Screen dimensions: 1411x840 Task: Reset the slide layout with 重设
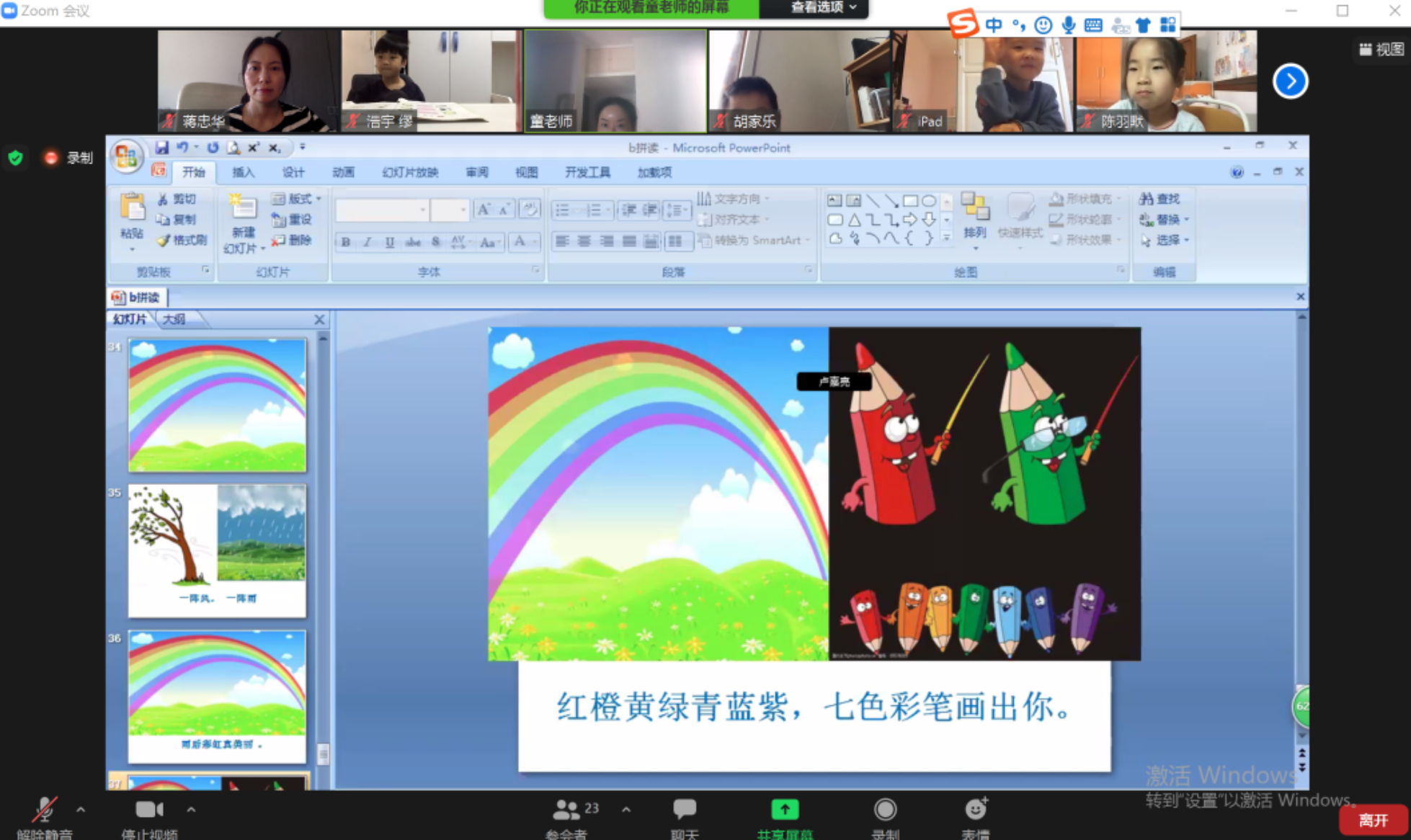(292, 219)
